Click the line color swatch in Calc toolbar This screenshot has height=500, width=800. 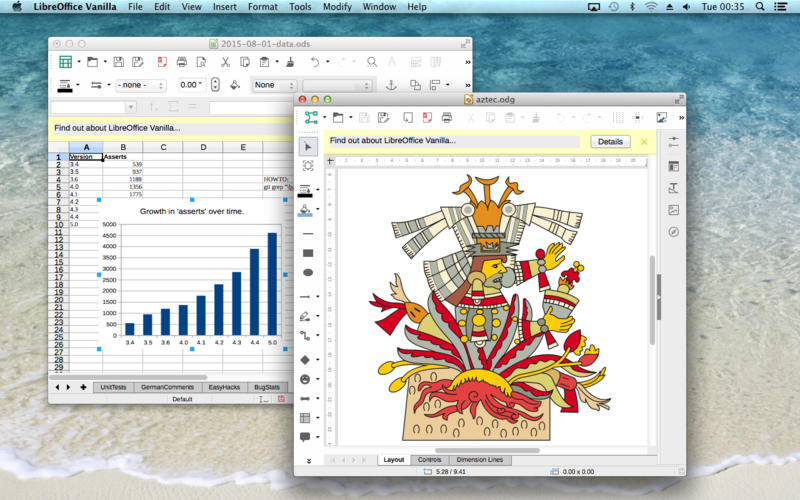[x=65, y=85]
